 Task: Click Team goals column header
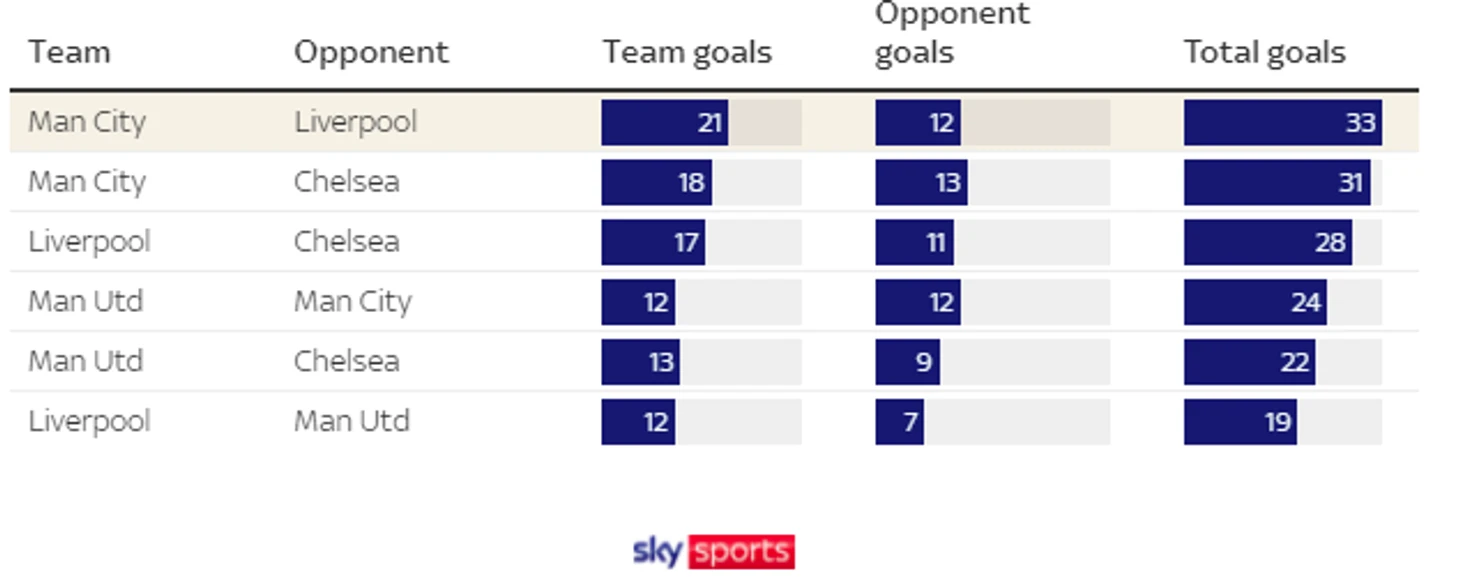(687, 52)
